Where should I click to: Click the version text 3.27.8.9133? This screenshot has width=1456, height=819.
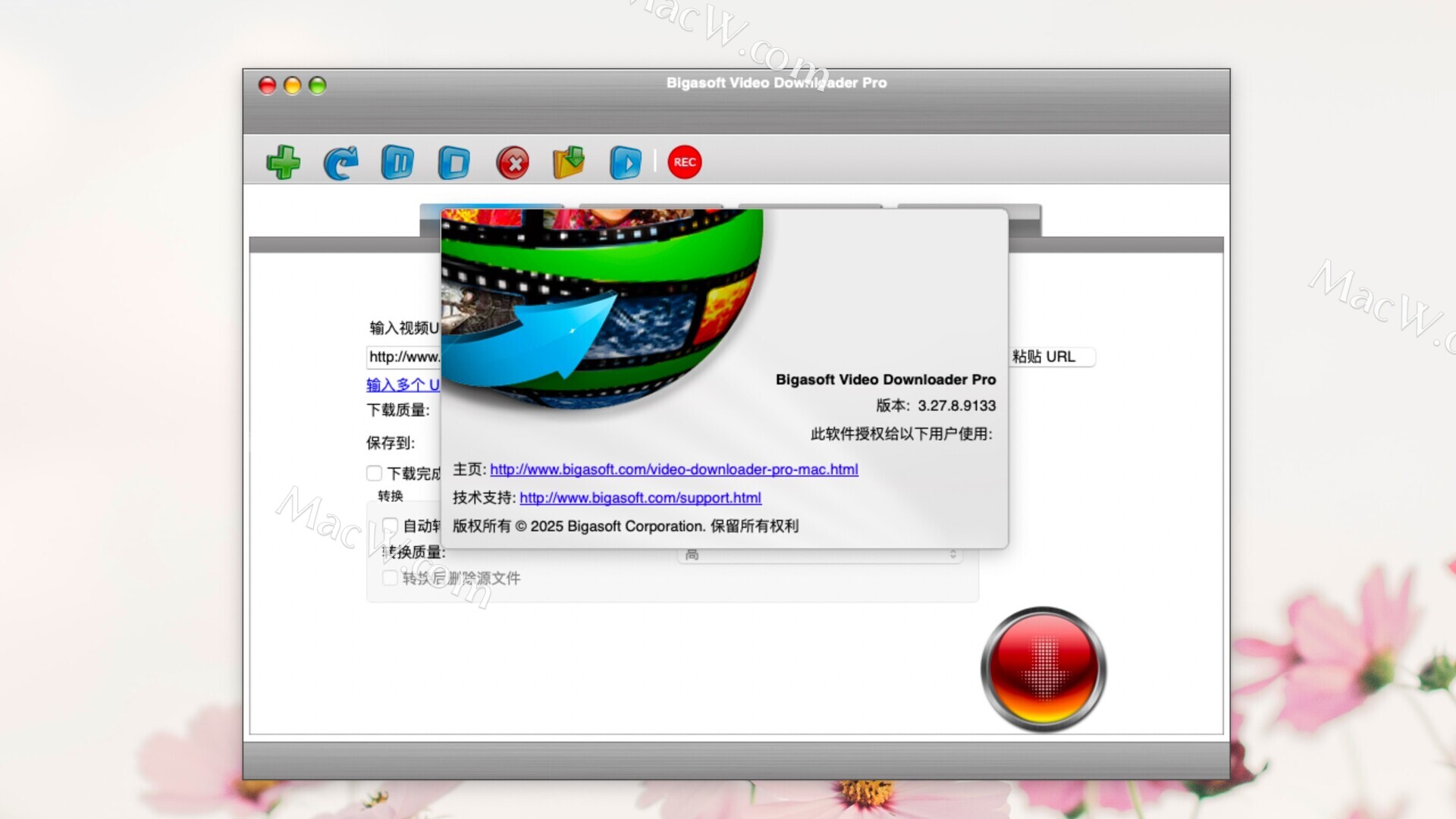coord(956,406)
